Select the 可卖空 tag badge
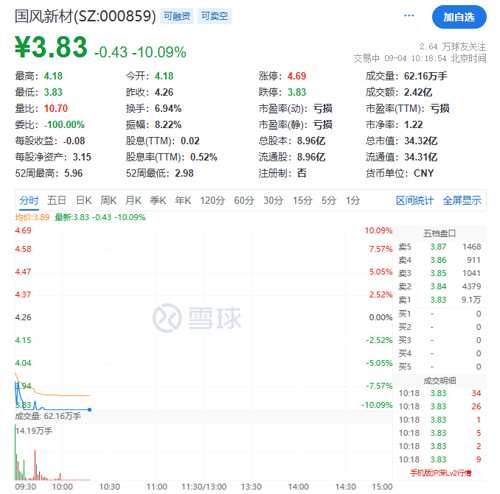This screenshot has height=494, width=500. 214,16
